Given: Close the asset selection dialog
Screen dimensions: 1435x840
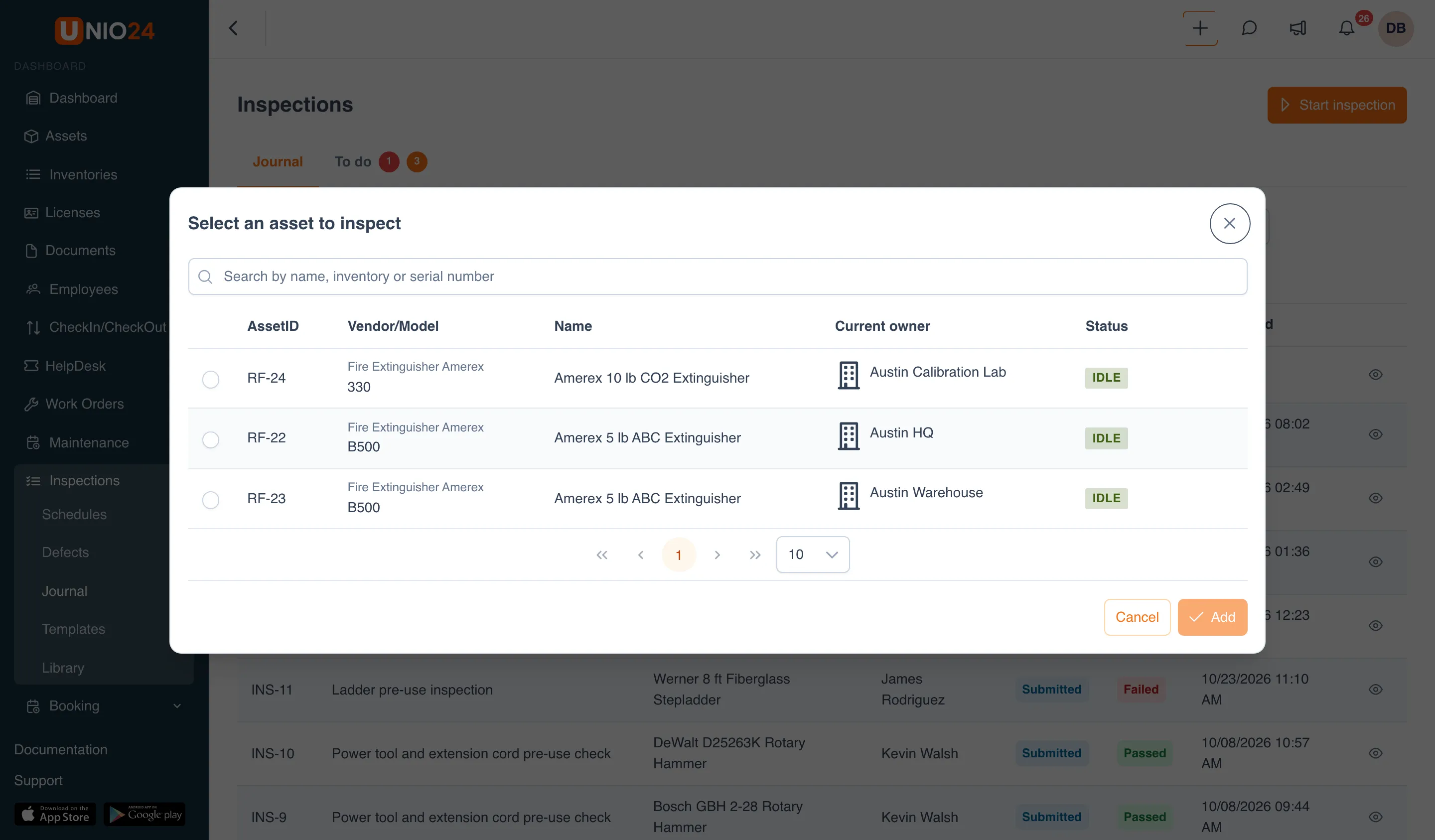Looking at the screenshot, I should (x=1229, y=223).
